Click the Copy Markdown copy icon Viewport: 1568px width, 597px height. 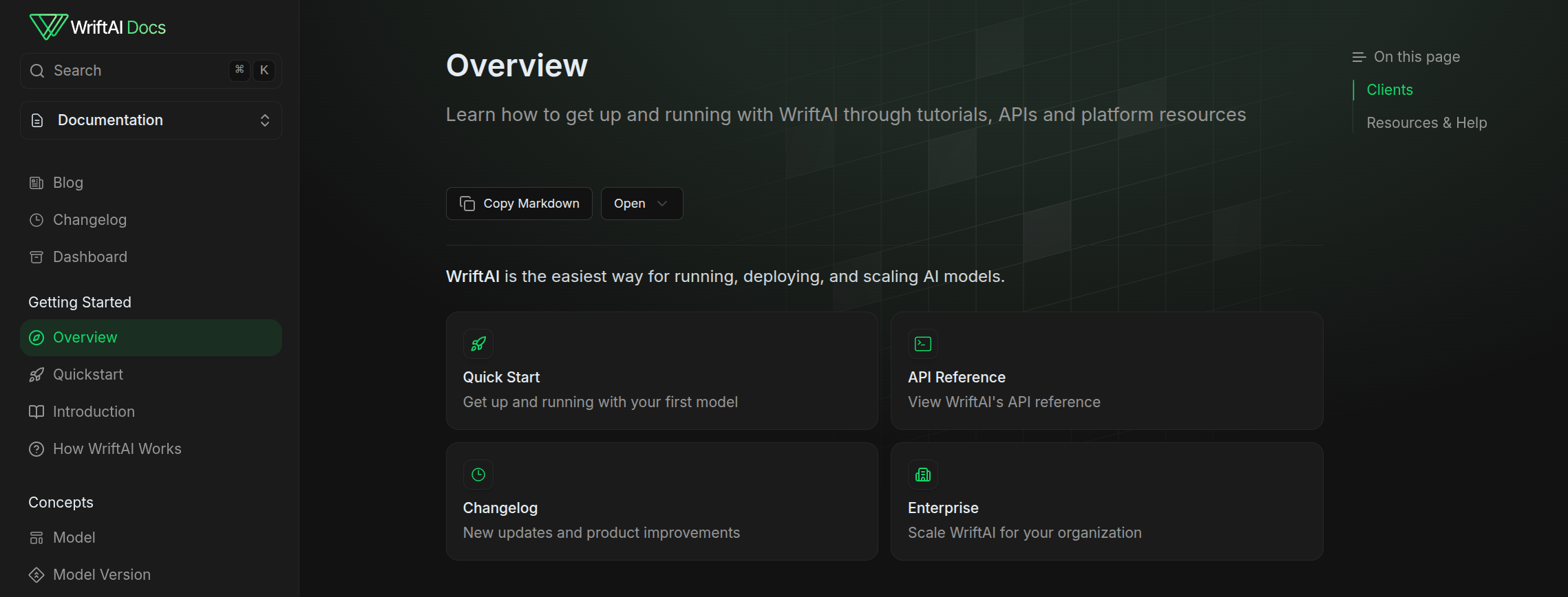coord(467,204)
